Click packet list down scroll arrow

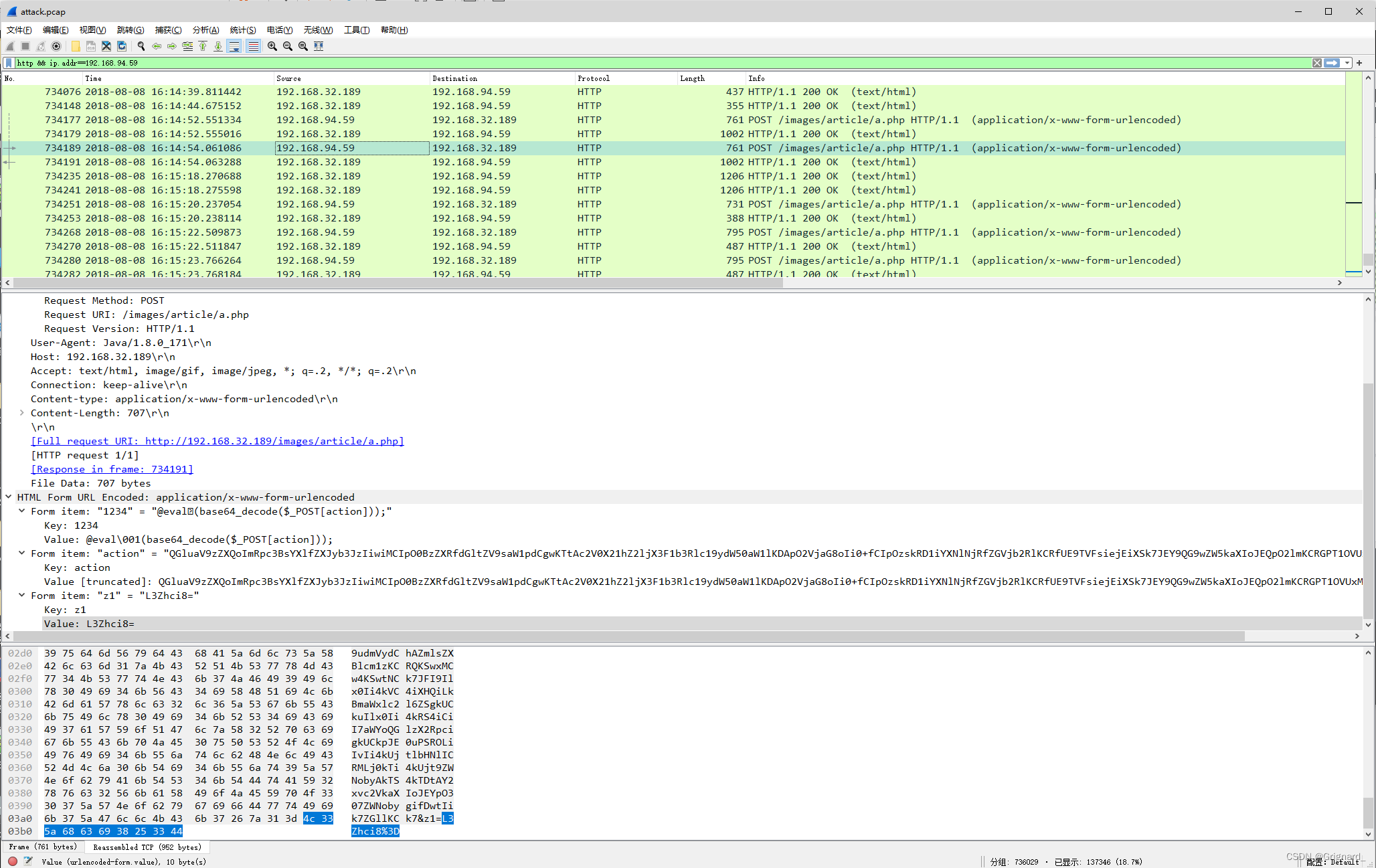[1369, 272]
